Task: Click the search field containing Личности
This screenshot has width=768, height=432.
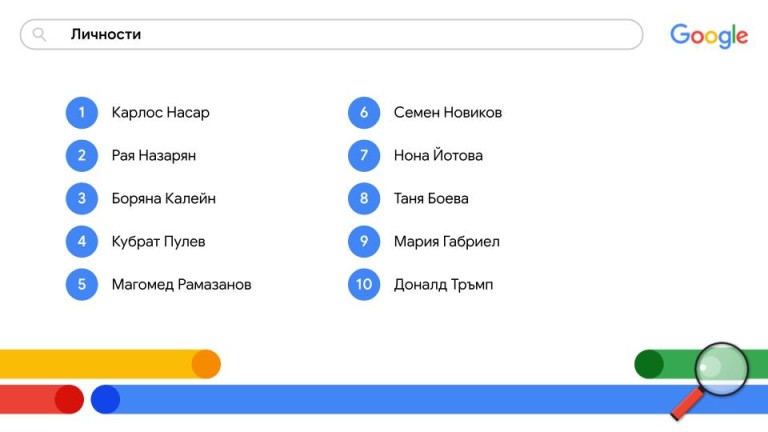Action: [x=340, y=35]
